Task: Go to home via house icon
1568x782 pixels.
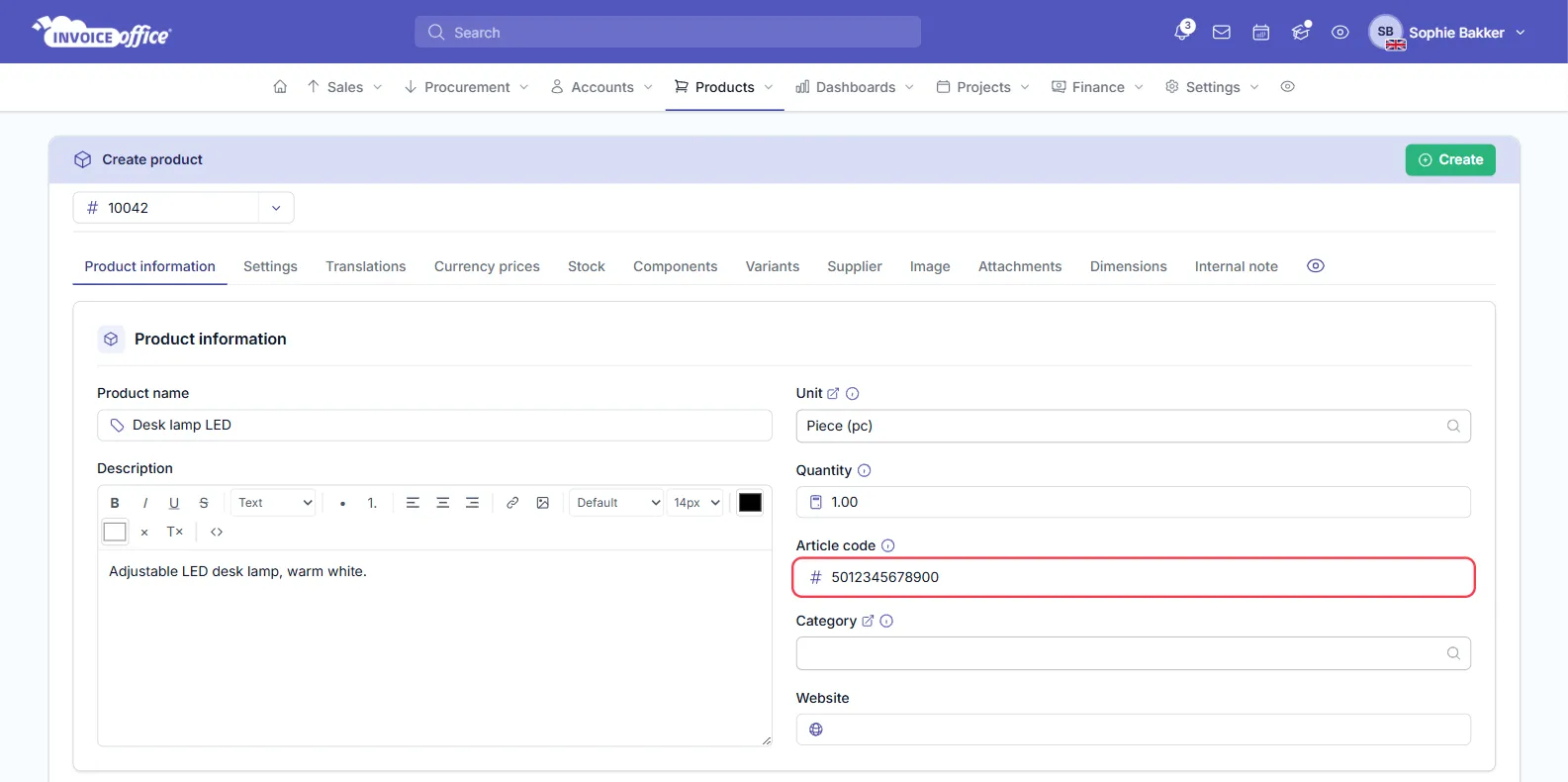Action: [280, 87]
